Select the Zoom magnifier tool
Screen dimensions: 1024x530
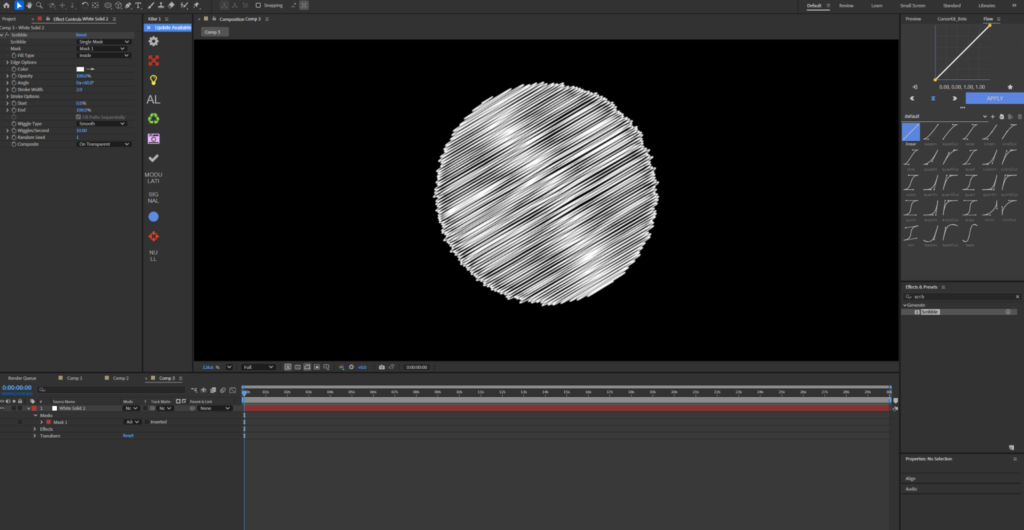(39, 5)
